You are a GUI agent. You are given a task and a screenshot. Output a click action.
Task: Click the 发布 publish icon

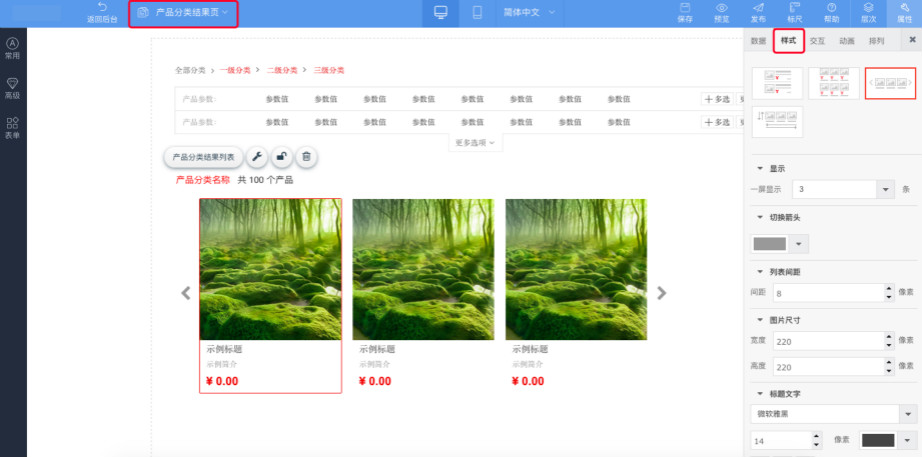pyautogui.click(x=758, y=8)
